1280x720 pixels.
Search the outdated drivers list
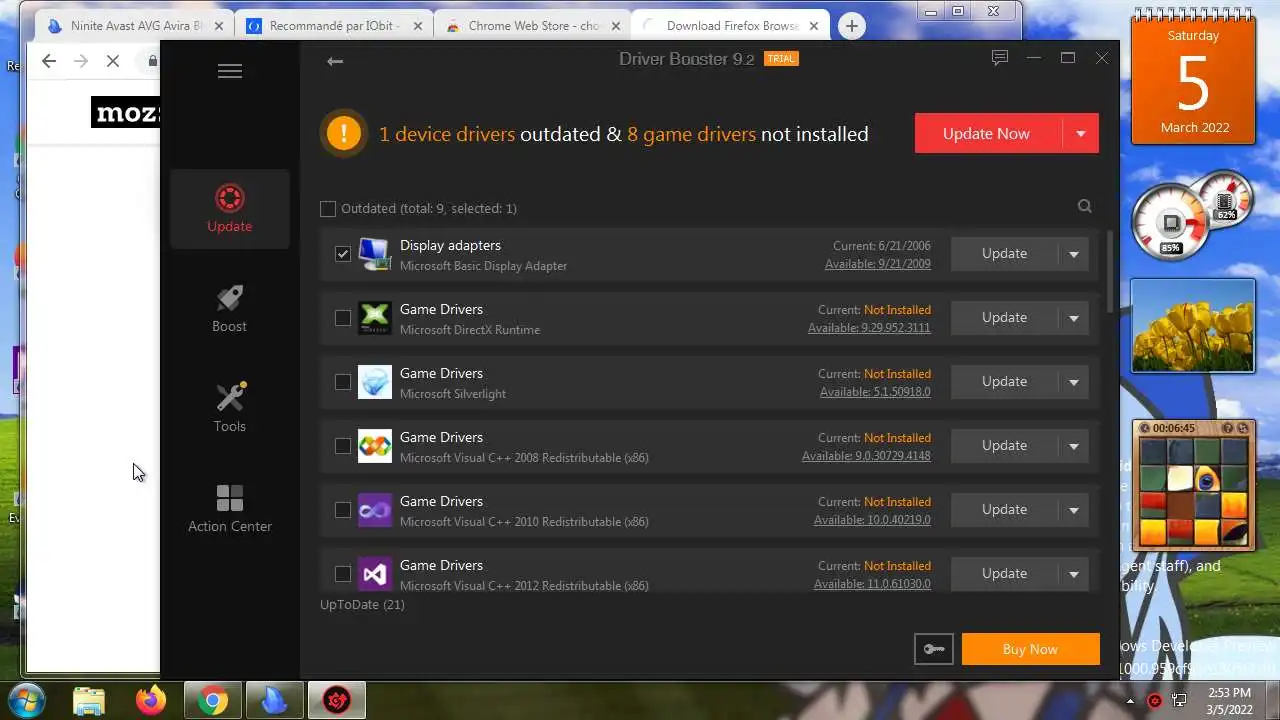point(1085,206)
